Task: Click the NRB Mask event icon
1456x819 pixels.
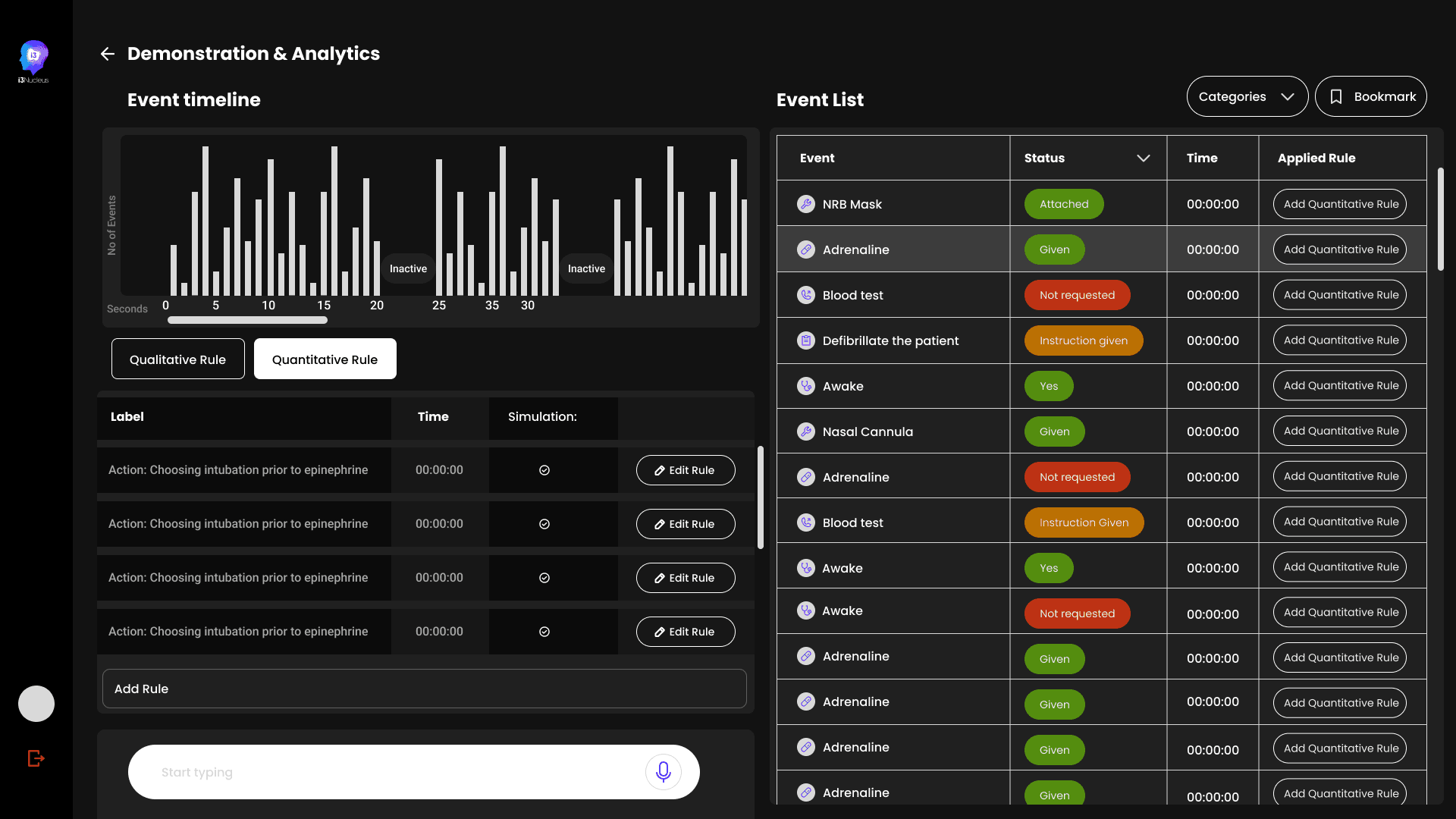Action: click(806, 204)
